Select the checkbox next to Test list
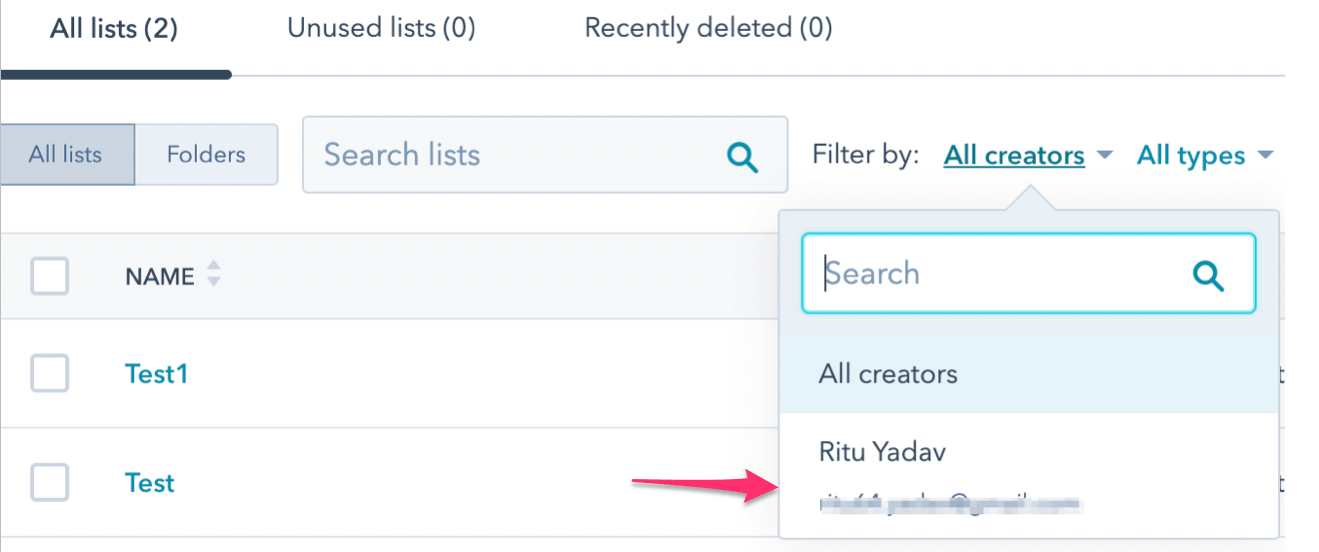The width and height of the screenshot is (1319, 552). 50,483
